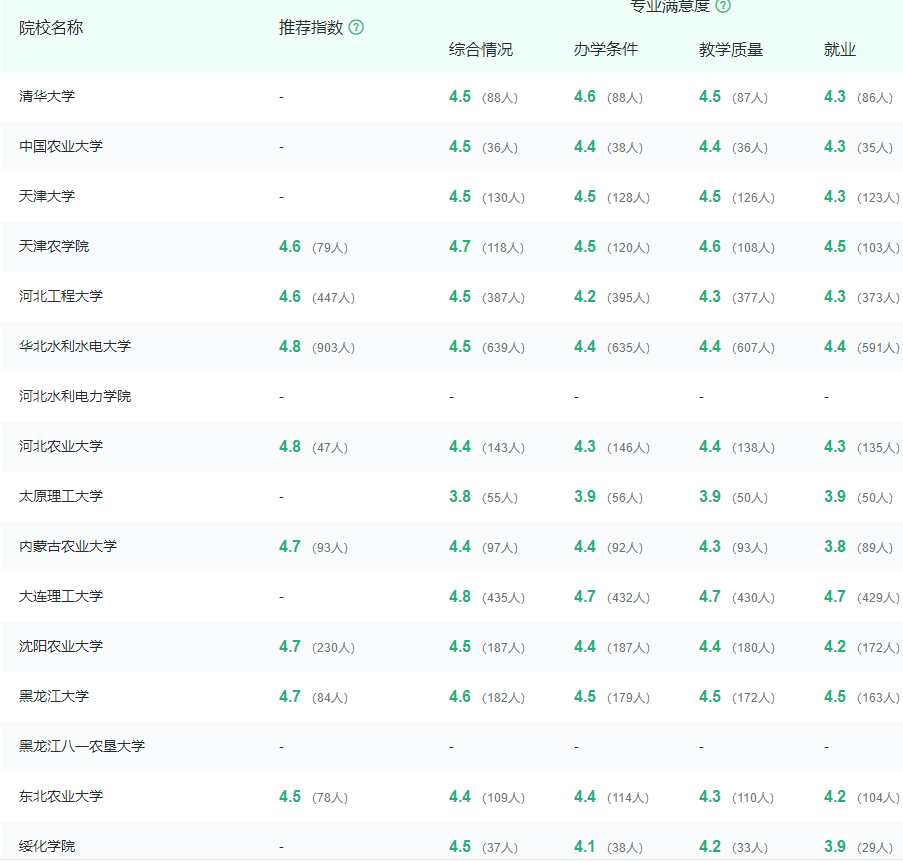Open 大连理工大学 school page
903x862 pixels.
[x=61, y=597]
